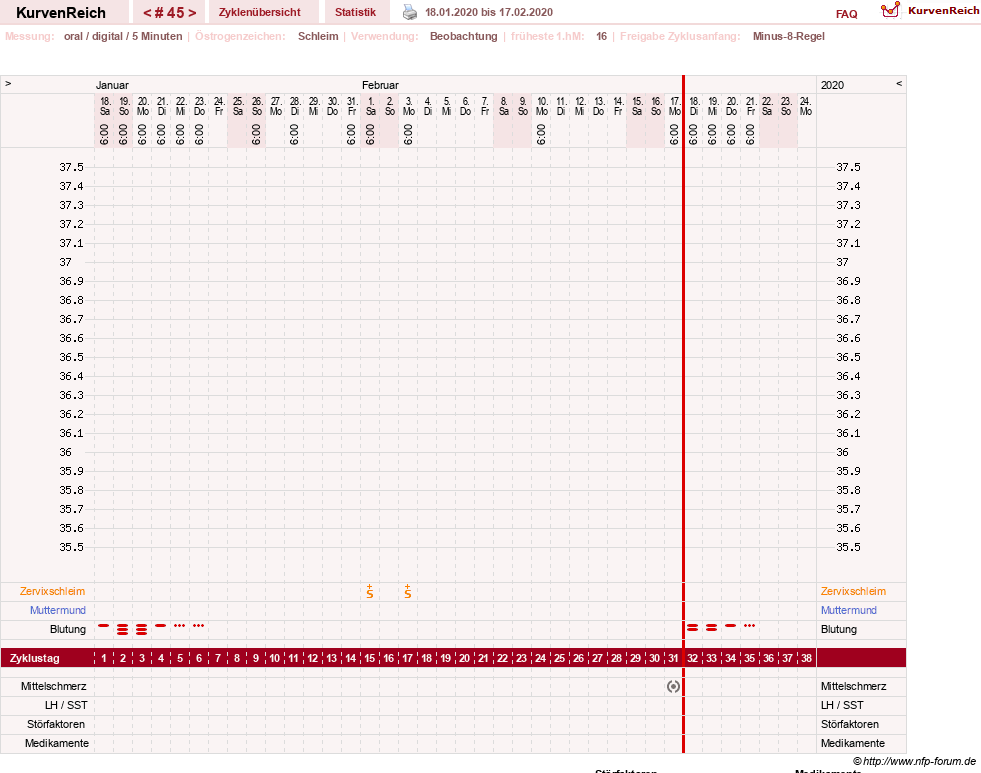Click the cervical mucus S+ symbol on 1. Sa
Screen dimensions: 981x773
tap(370, 591)
